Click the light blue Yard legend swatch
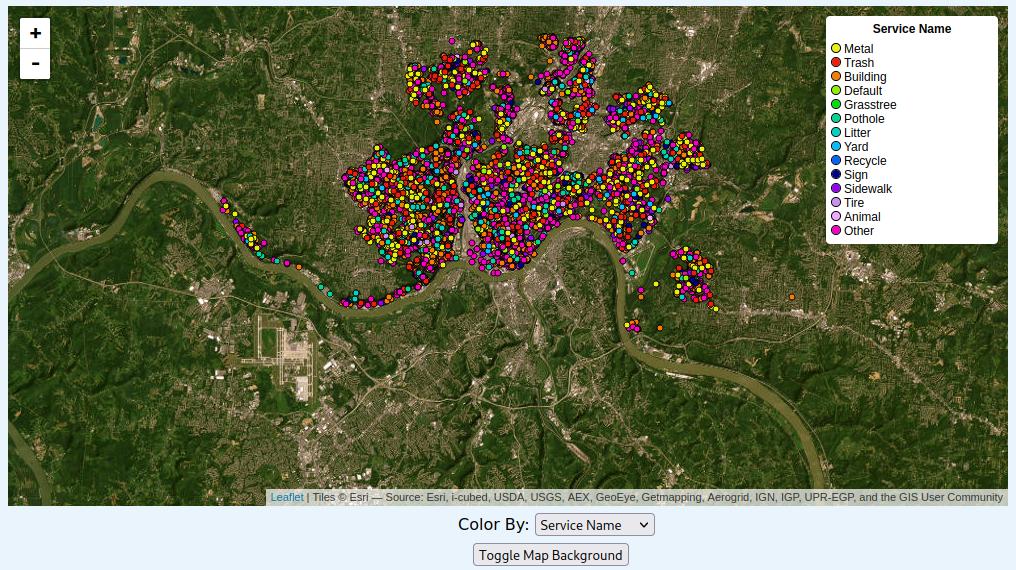The image size is (1016, 570). (836, 146)
